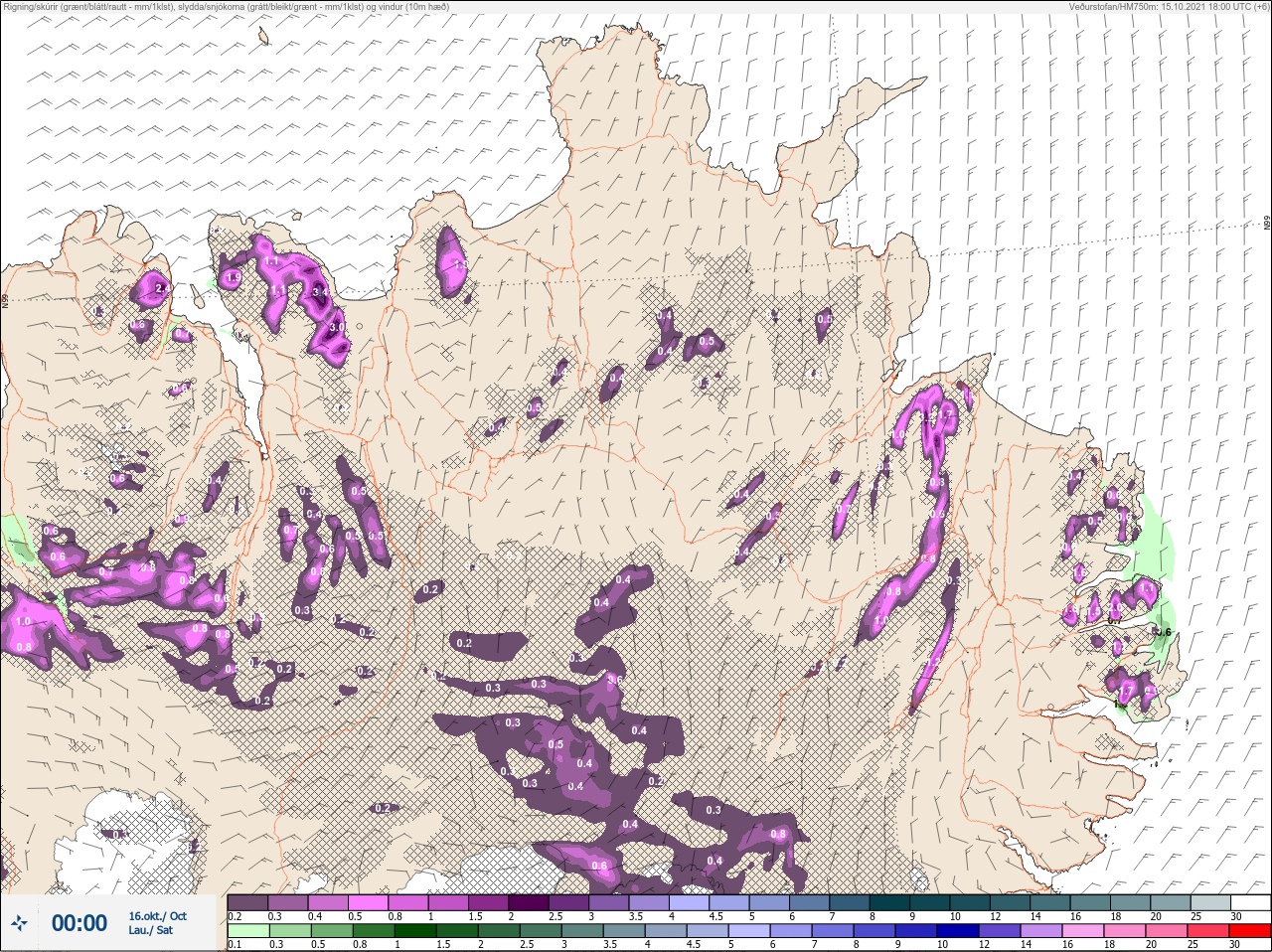Click the map title text starting with 'Rigning/skúrir'
This screenshot has height=952, width=1272.
click(x=226, y=6)
